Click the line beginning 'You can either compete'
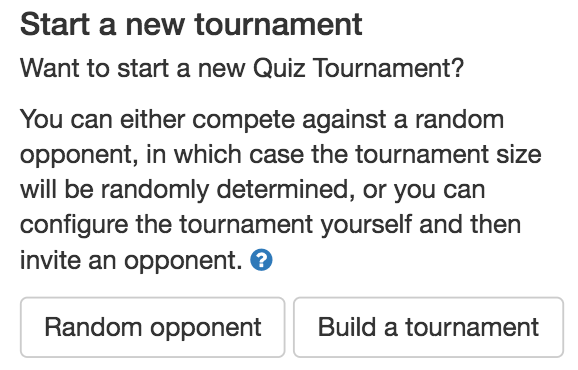Viewport: 578px width, 370px height. coord(262,120)
